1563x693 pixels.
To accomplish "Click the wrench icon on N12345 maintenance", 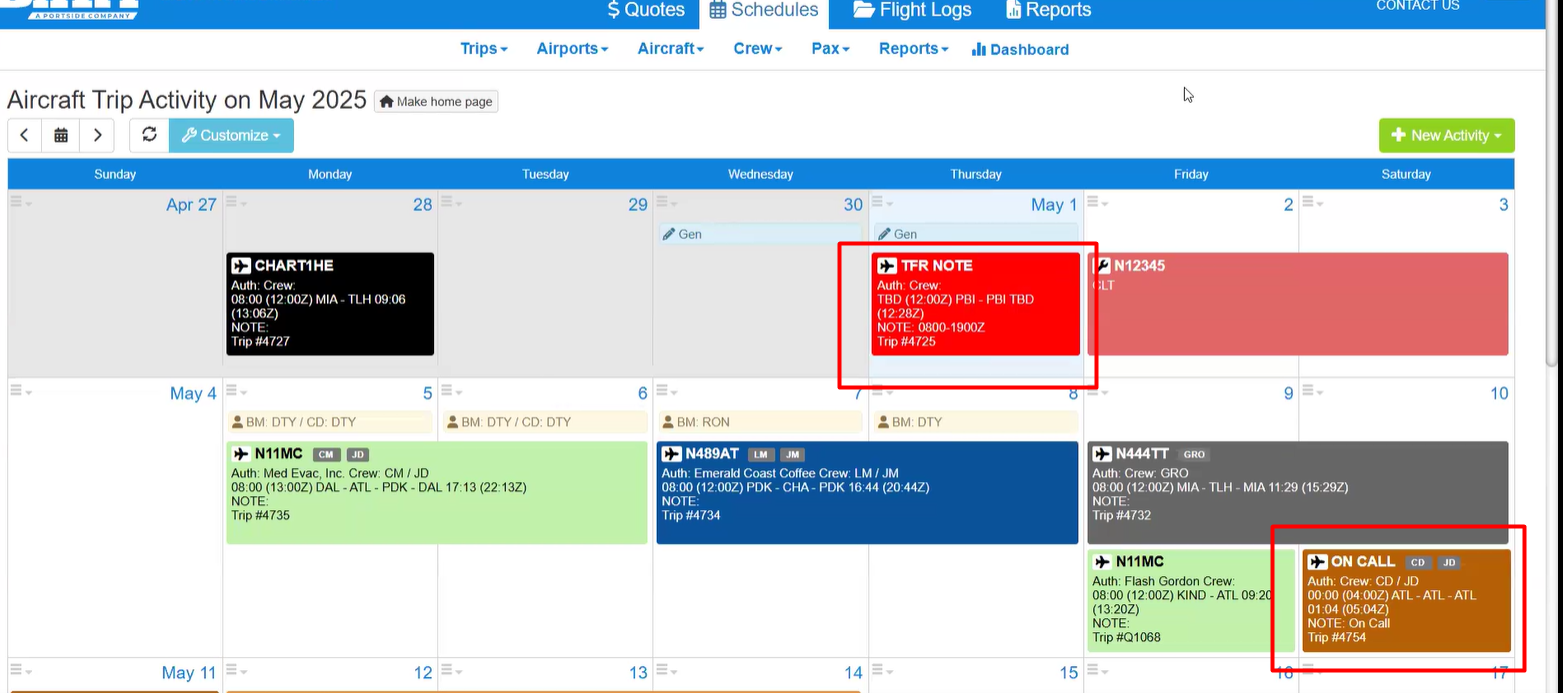I will coord(1102,266).
